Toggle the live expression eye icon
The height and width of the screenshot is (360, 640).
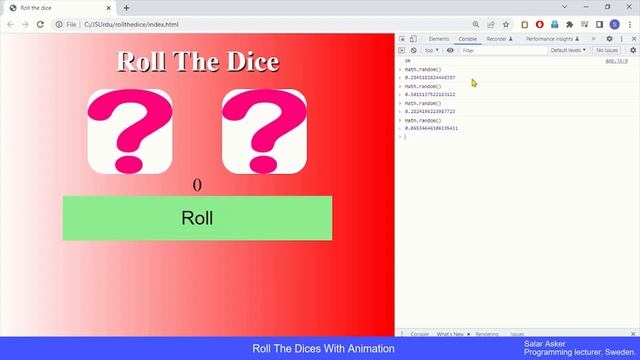[x=450, y=50]
